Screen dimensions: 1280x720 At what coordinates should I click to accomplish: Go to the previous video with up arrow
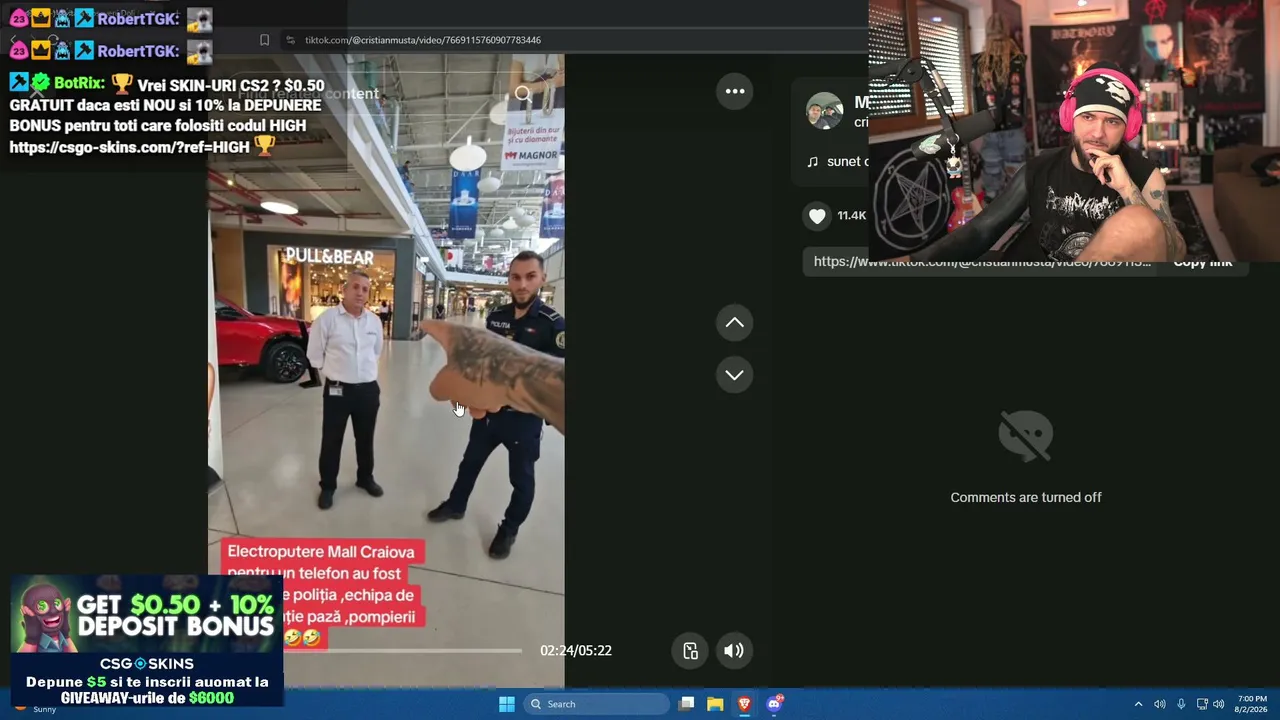point(734,322)
